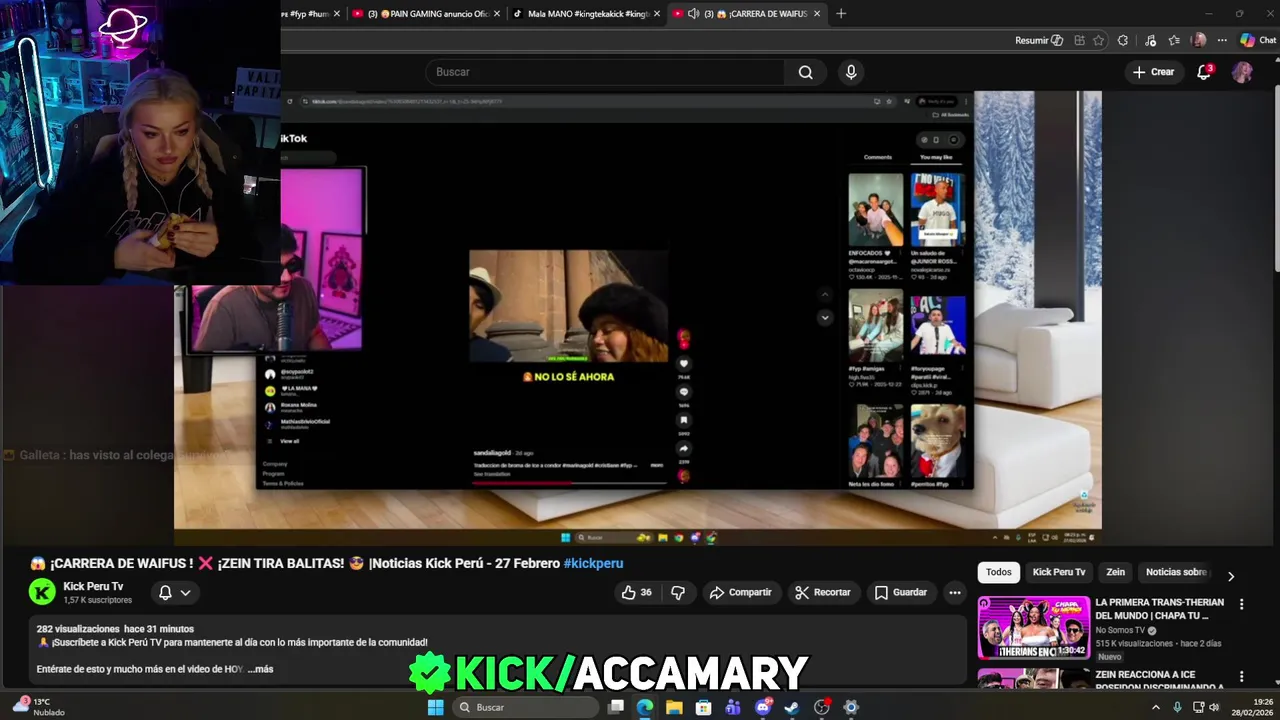1280x720 pixels.
Task: Open Discord from taskbar
Action: 763,707
